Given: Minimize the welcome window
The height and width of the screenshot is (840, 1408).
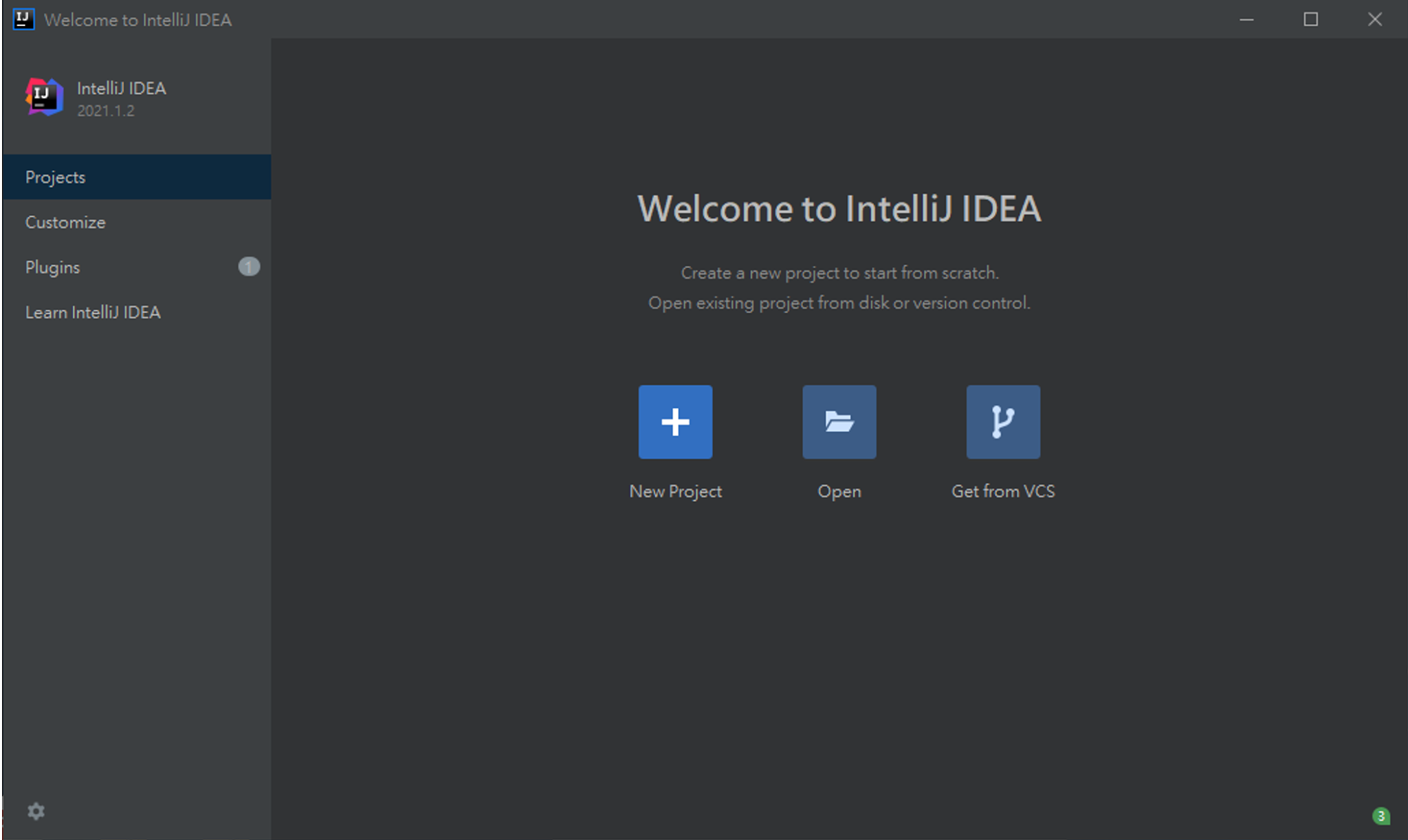Looking at the screenshot, I should coord(1246,19).
